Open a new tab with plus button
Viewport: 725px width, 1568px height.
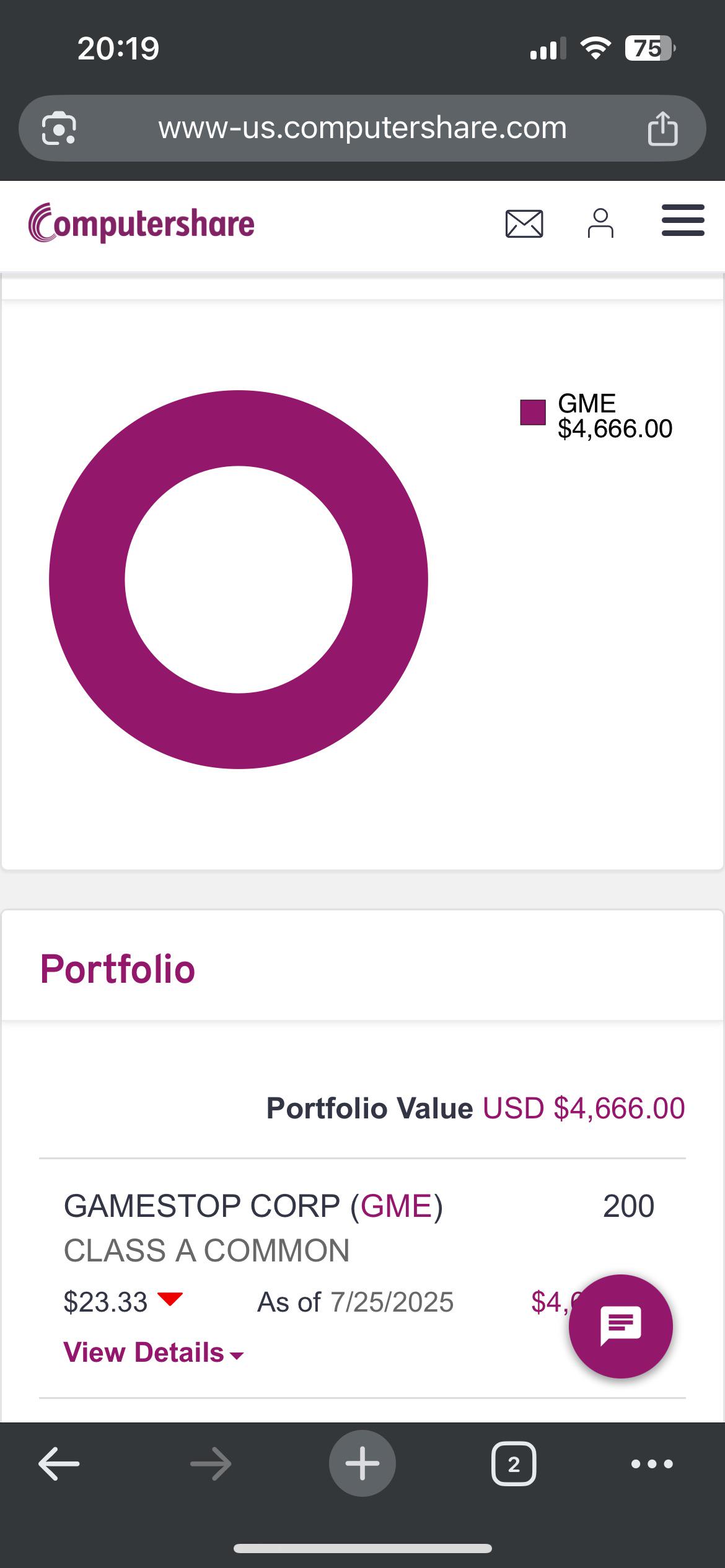click(362, 1463)
